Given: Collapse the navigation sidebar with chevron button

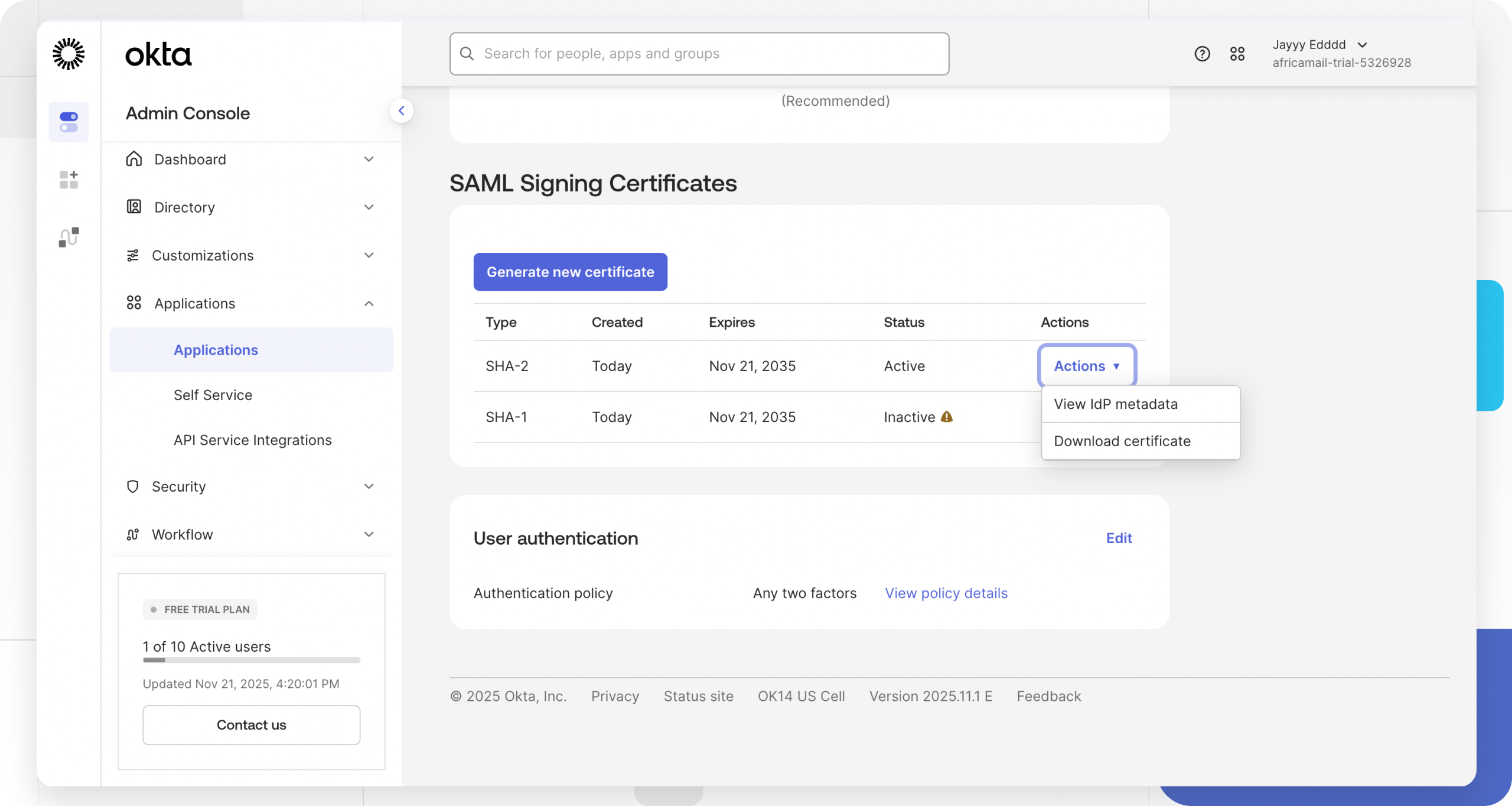Looking at the screenshot, I should (402, 110).
